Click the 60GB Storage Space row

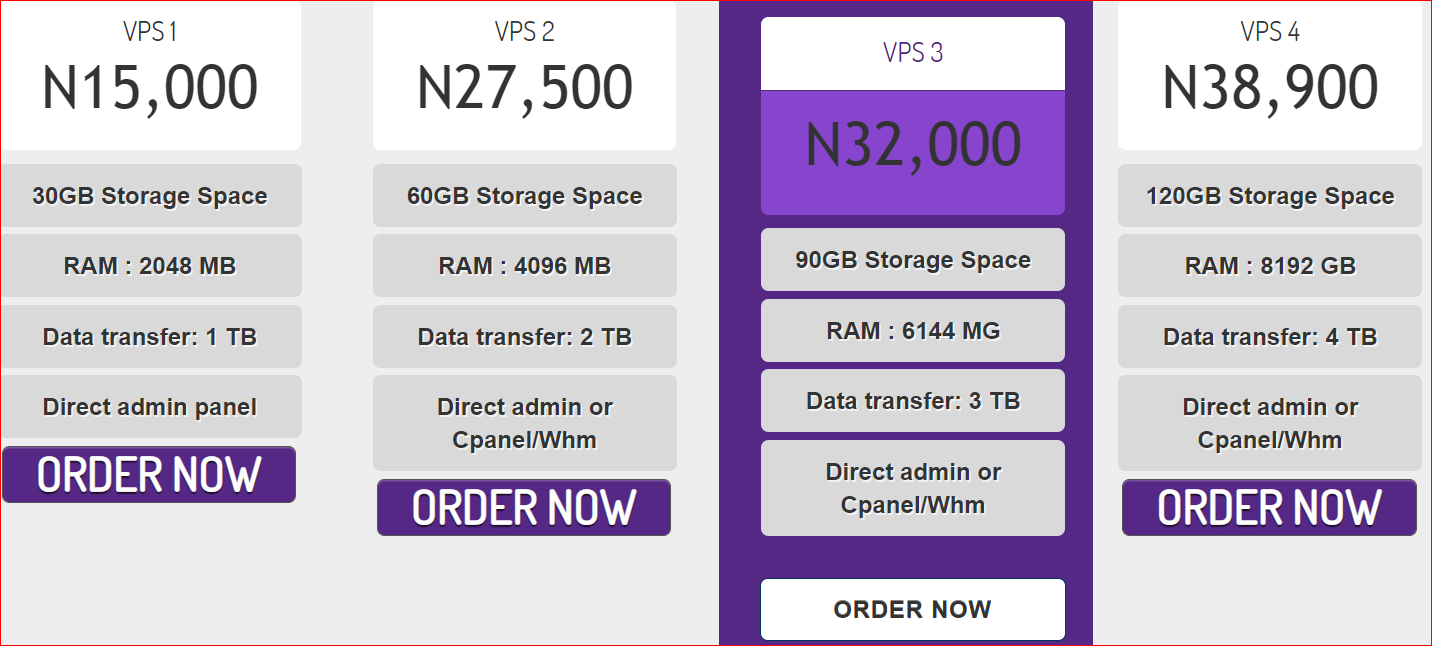coord(525,195)
